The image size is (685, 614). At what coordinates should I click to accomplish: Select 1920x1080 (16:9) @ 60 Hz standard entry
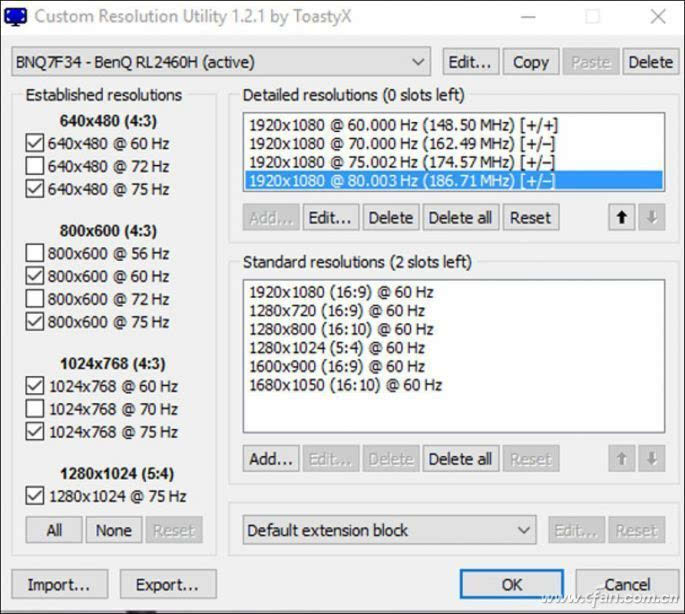point(453,292)
